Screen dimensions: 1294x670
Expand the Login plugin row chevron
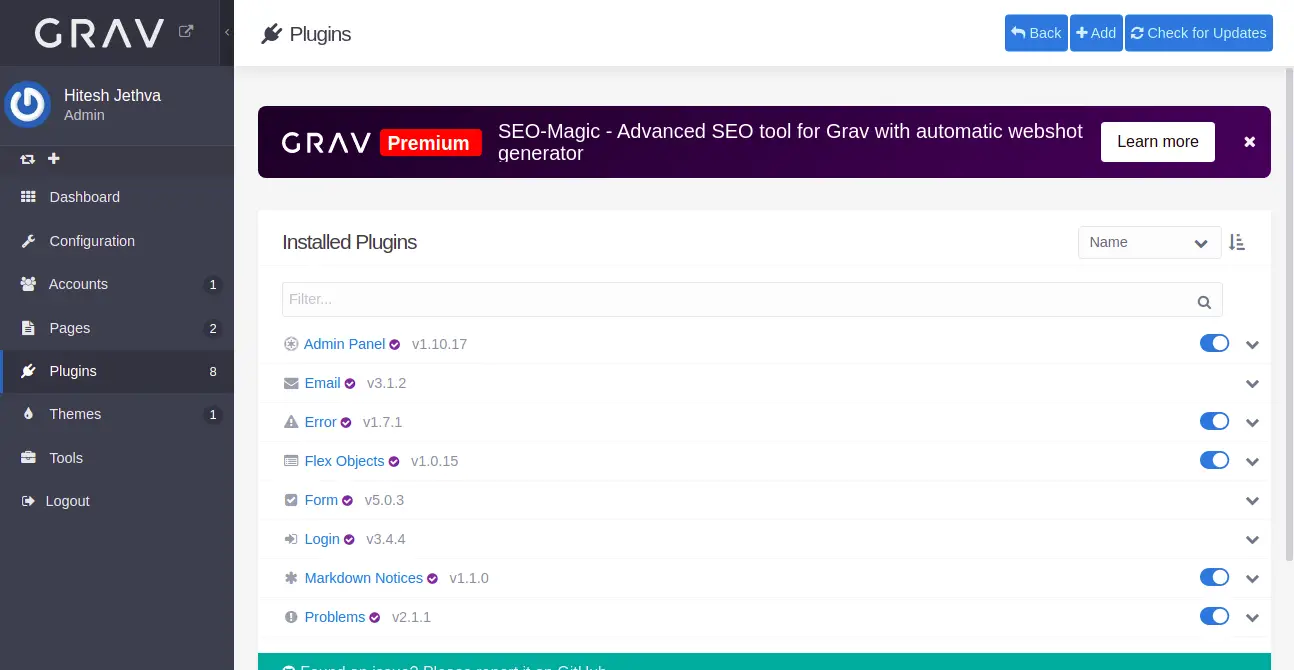(x=1252, y=540)
